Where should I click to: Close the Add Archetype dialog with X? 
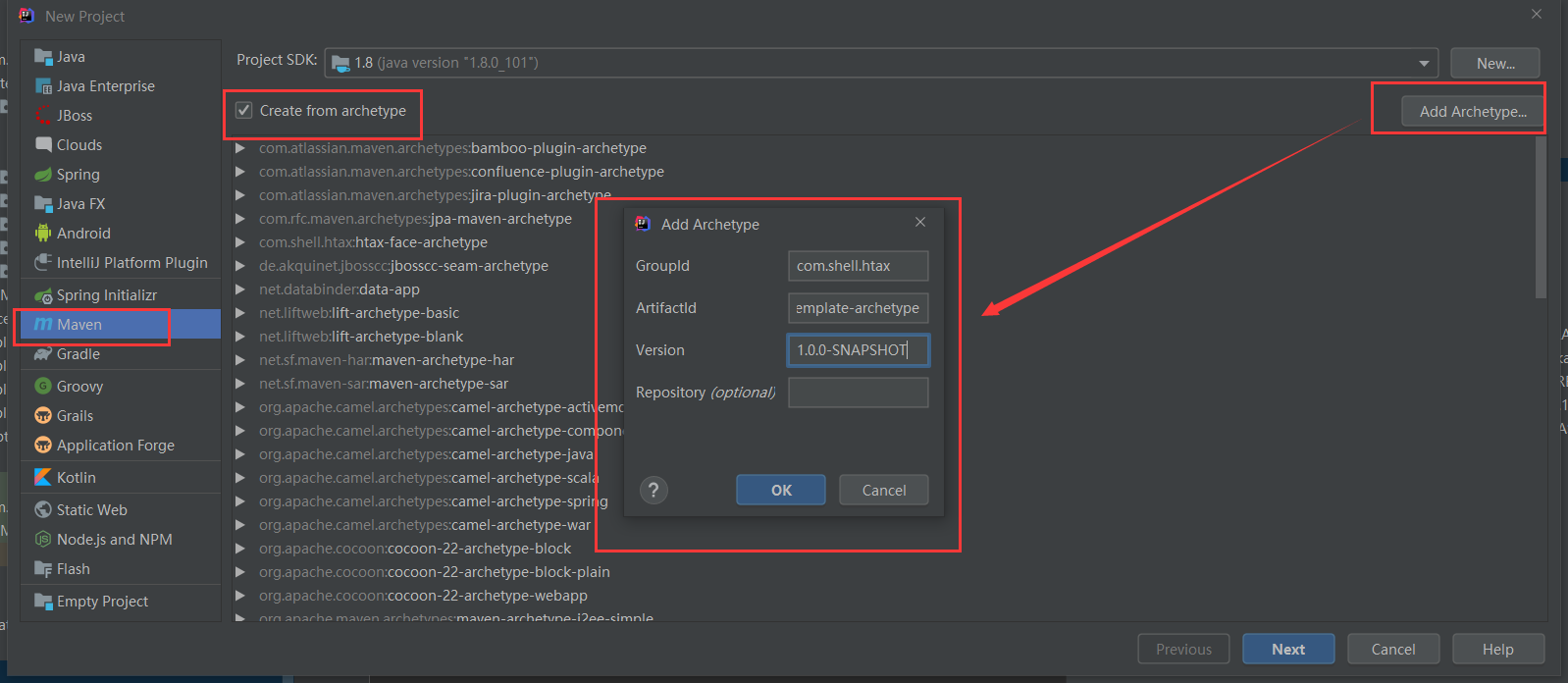(920, 223)
